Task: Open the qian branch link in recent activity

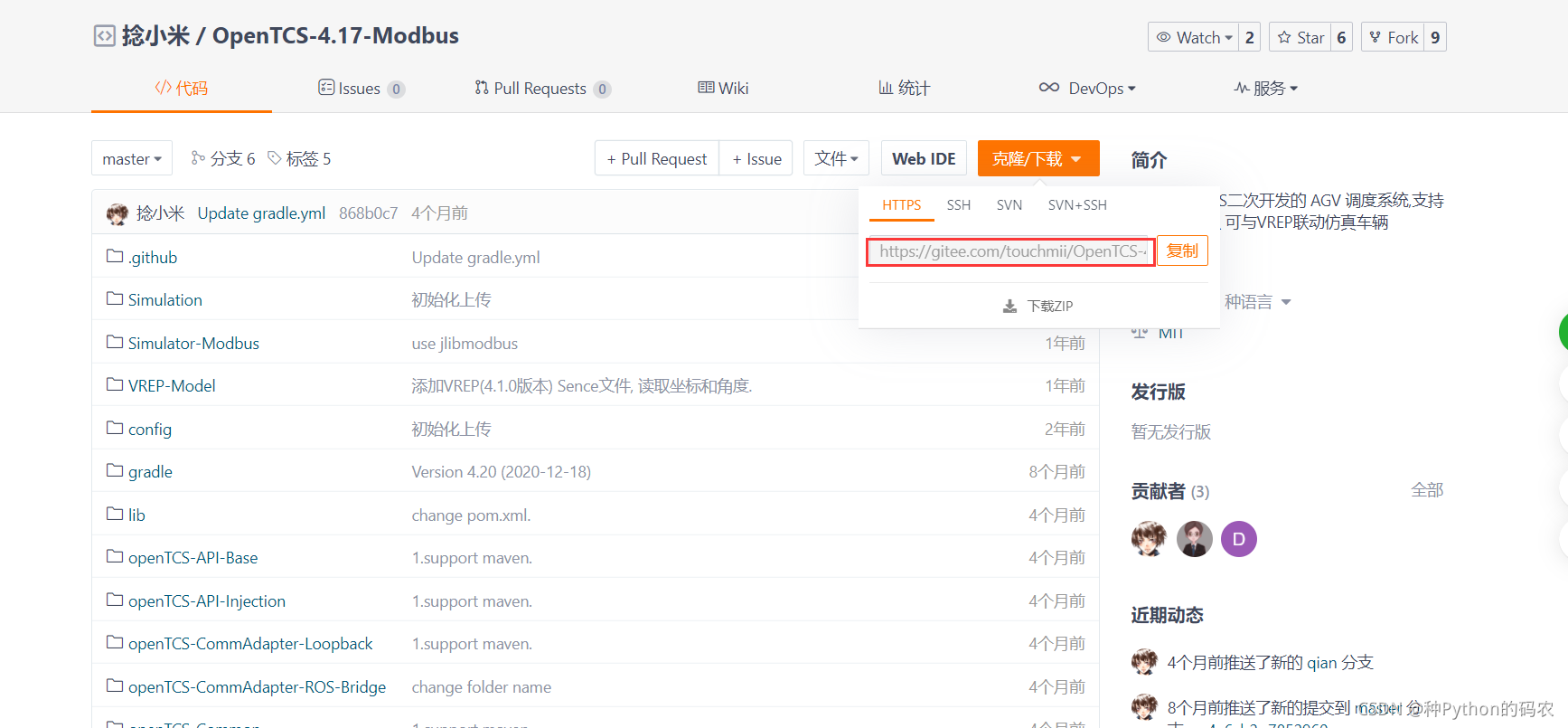Action: (1321, 663)
